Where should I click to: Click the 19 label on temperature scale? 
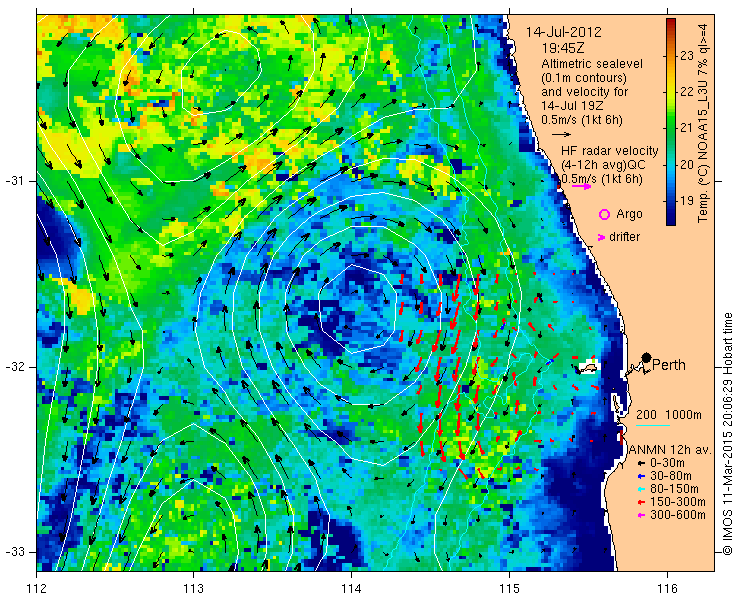click(687, 200)
